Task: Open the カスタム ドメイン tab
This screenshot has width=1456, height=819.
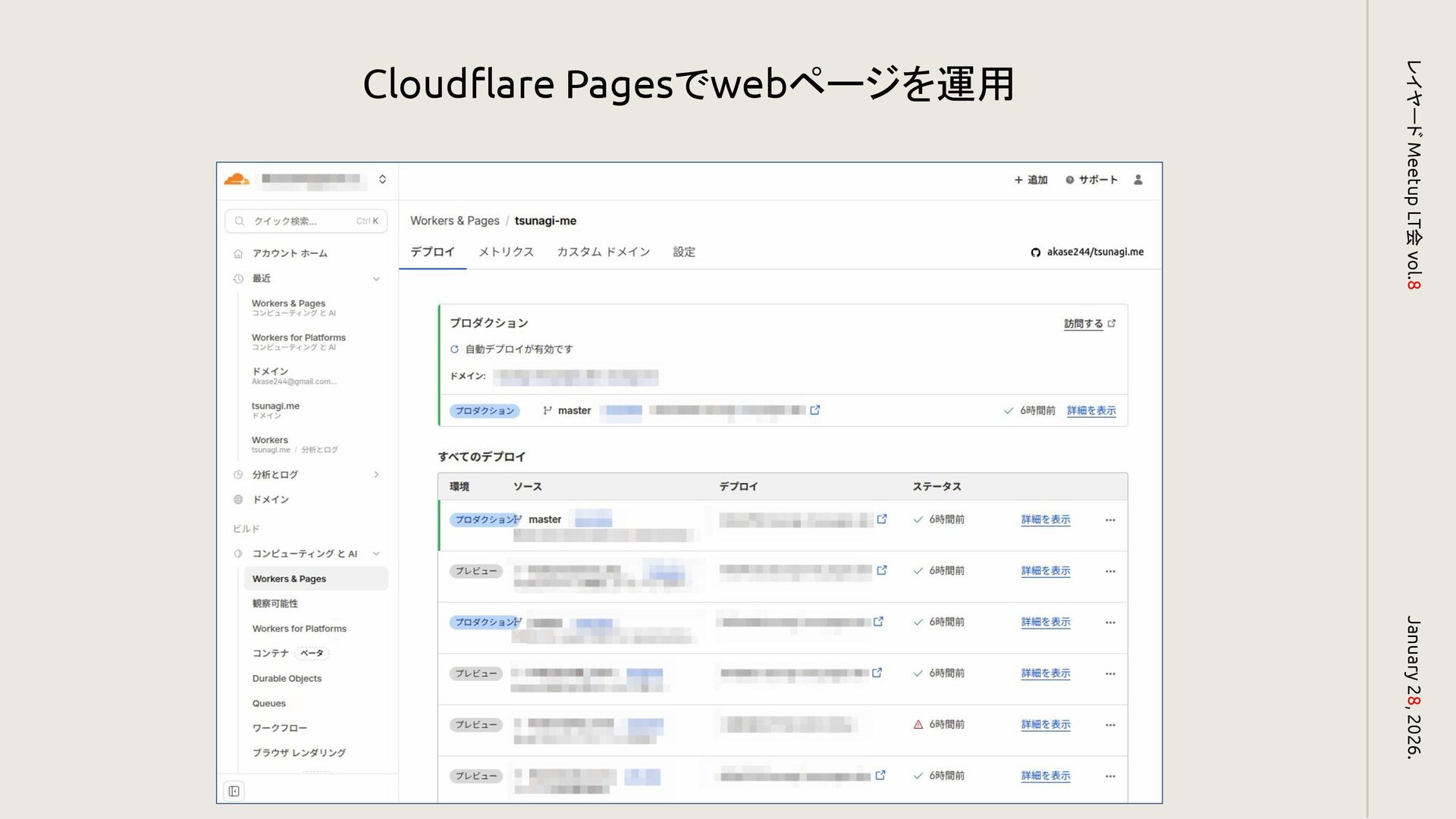Action: point(603,252)
